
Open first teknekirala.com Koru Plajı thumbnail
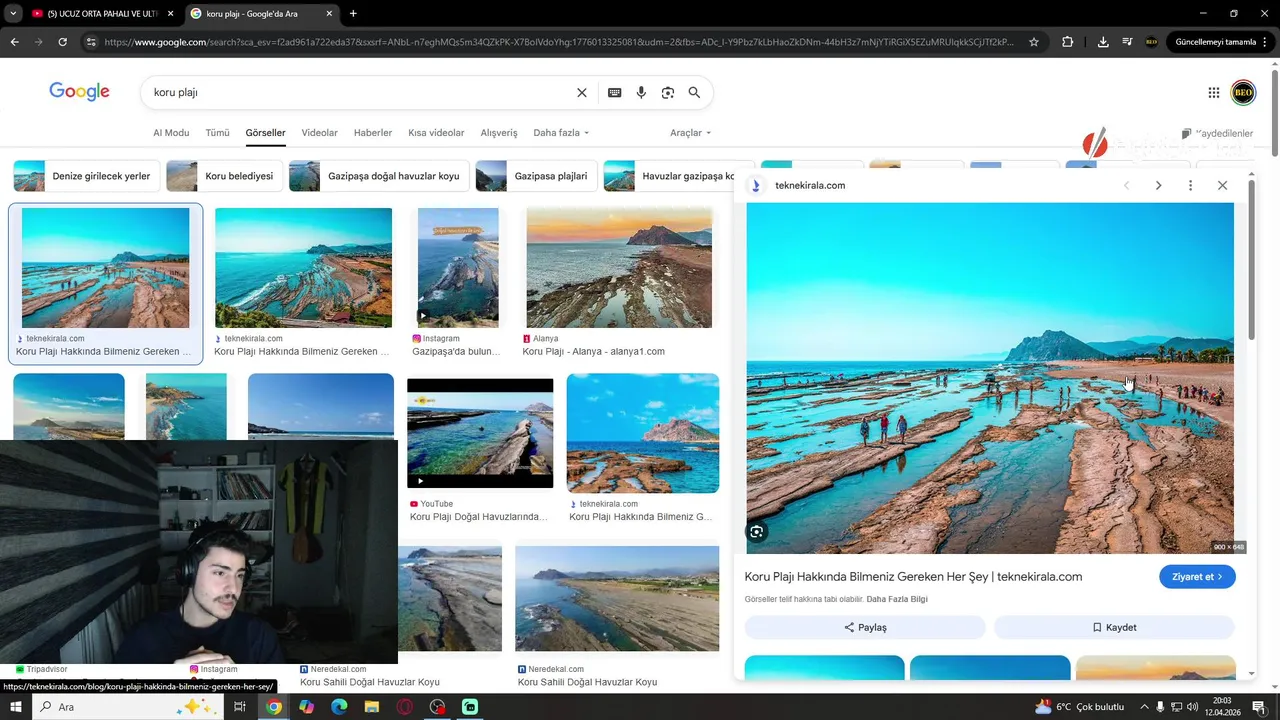click(x=105, y=268)
